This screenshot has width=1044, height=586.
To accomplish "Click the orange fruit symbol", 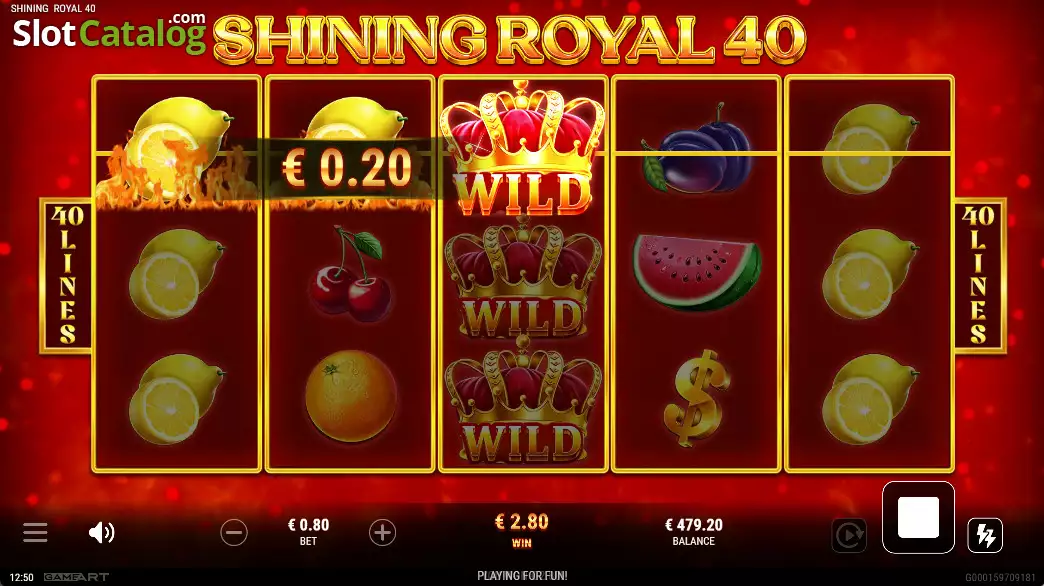I will 351,396.
